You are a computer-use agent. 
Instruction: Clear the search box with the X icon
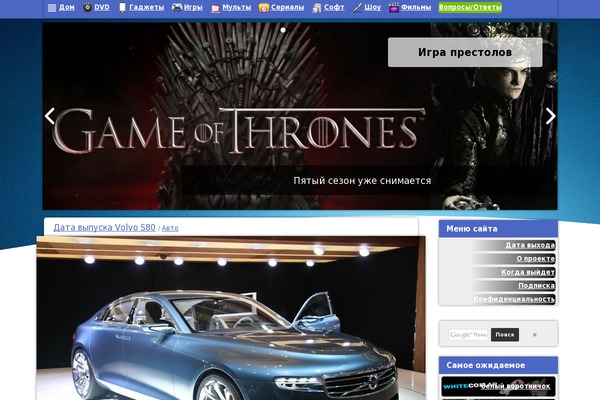click(x=535, y=335)
